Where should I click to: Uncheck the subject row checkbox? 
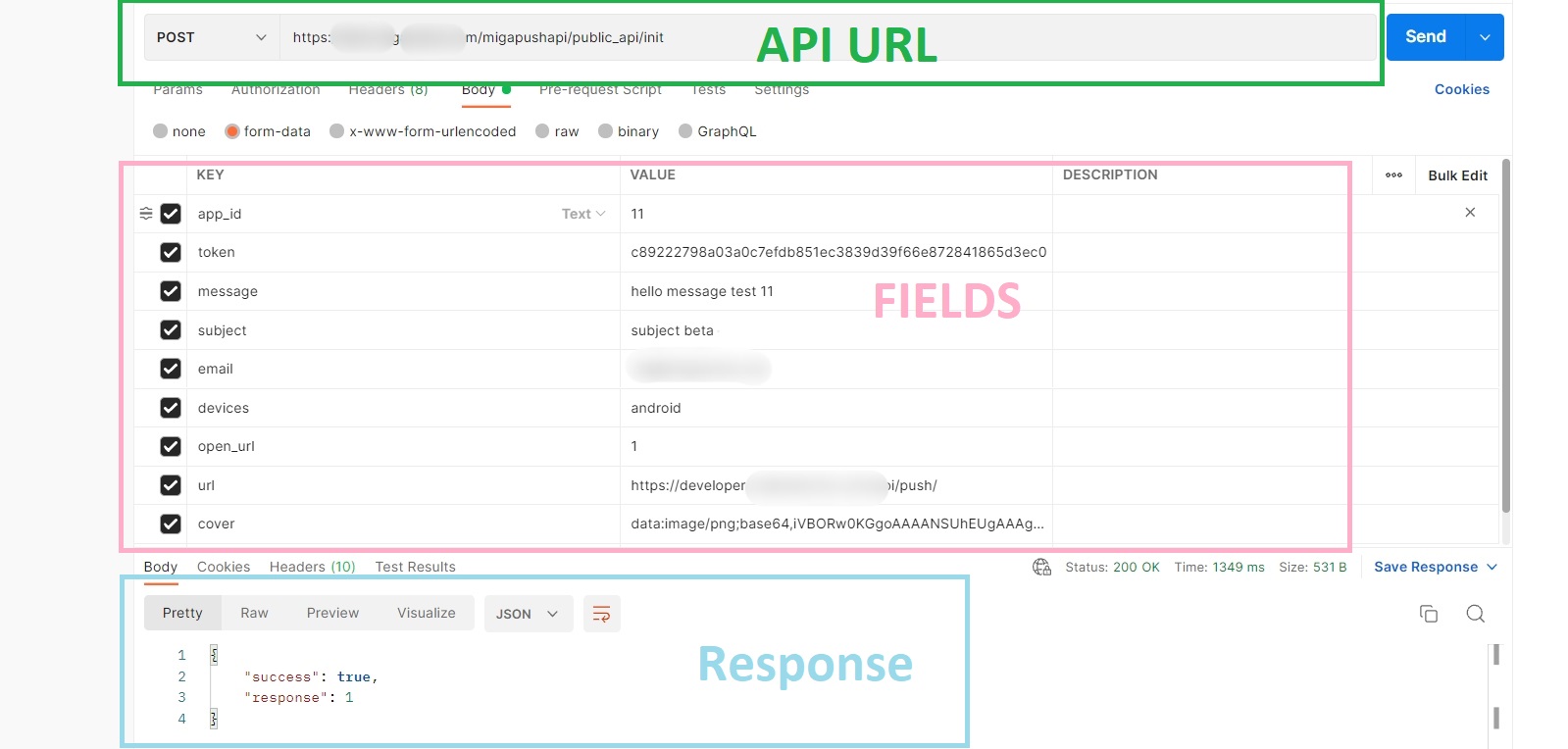(171, 330)
